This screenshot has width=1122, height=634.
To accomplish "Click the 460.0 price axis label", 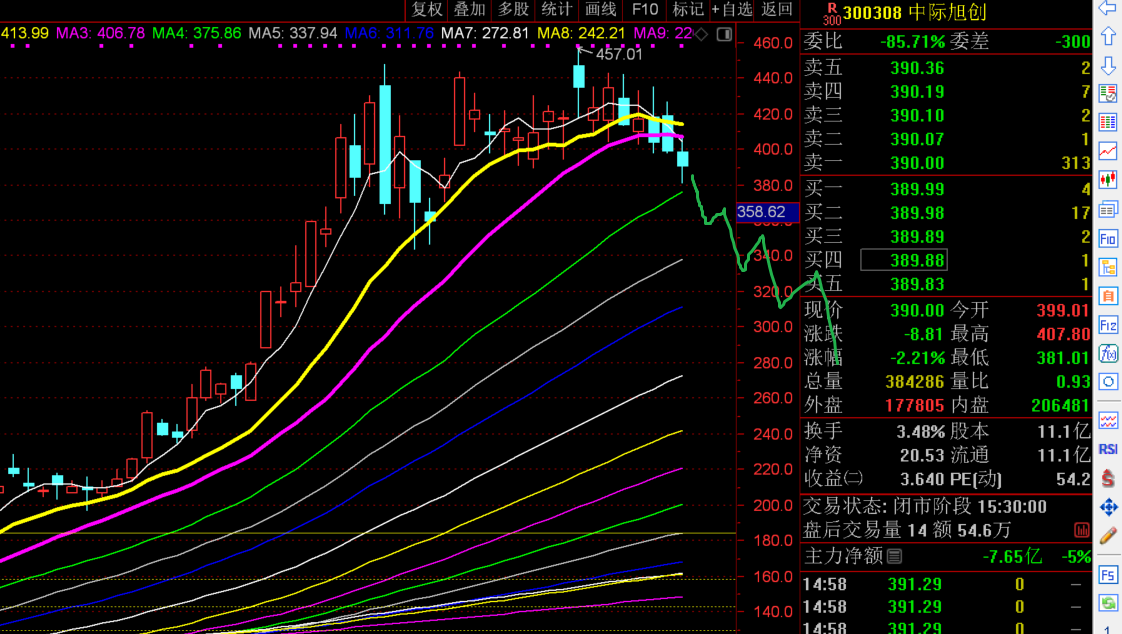I will (x=773, y=43).
